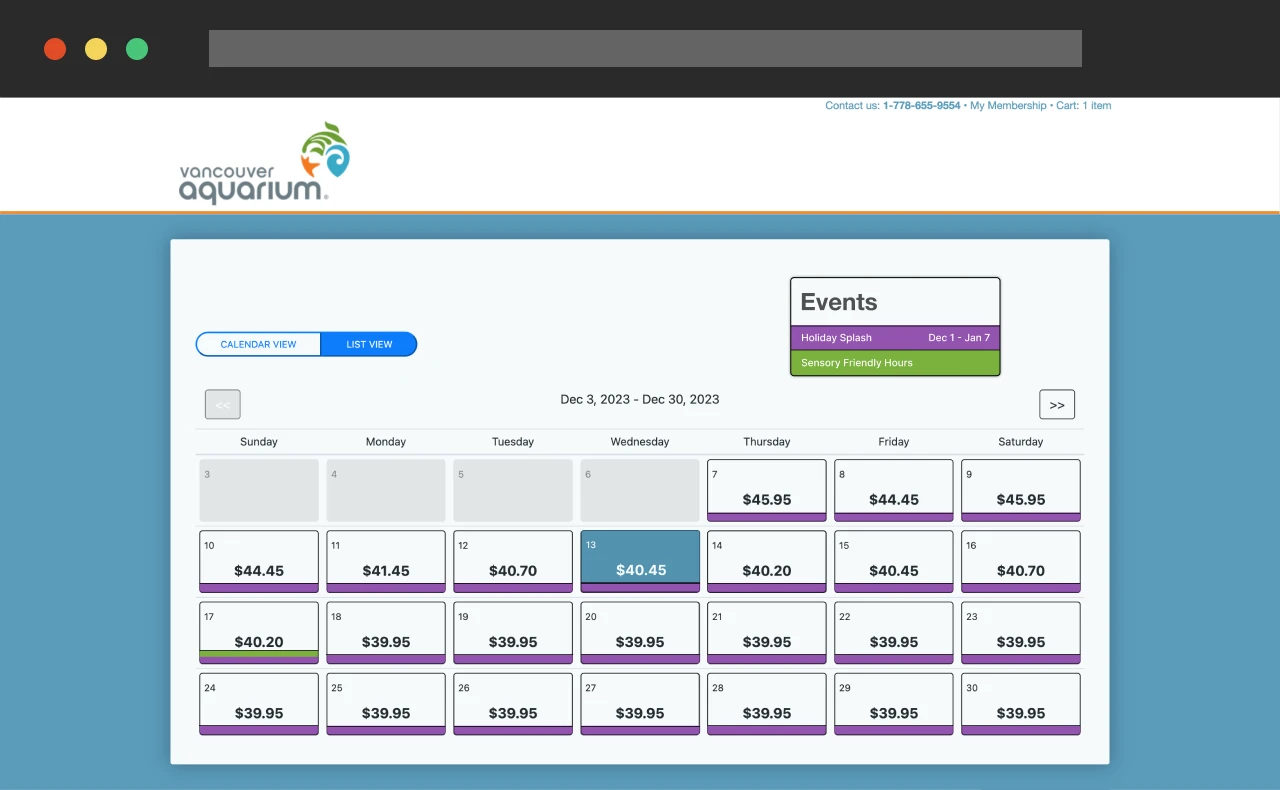Click the browser address bar
Image resolution: width=1280 pixels, height=790 pixels.
(645, 48)
